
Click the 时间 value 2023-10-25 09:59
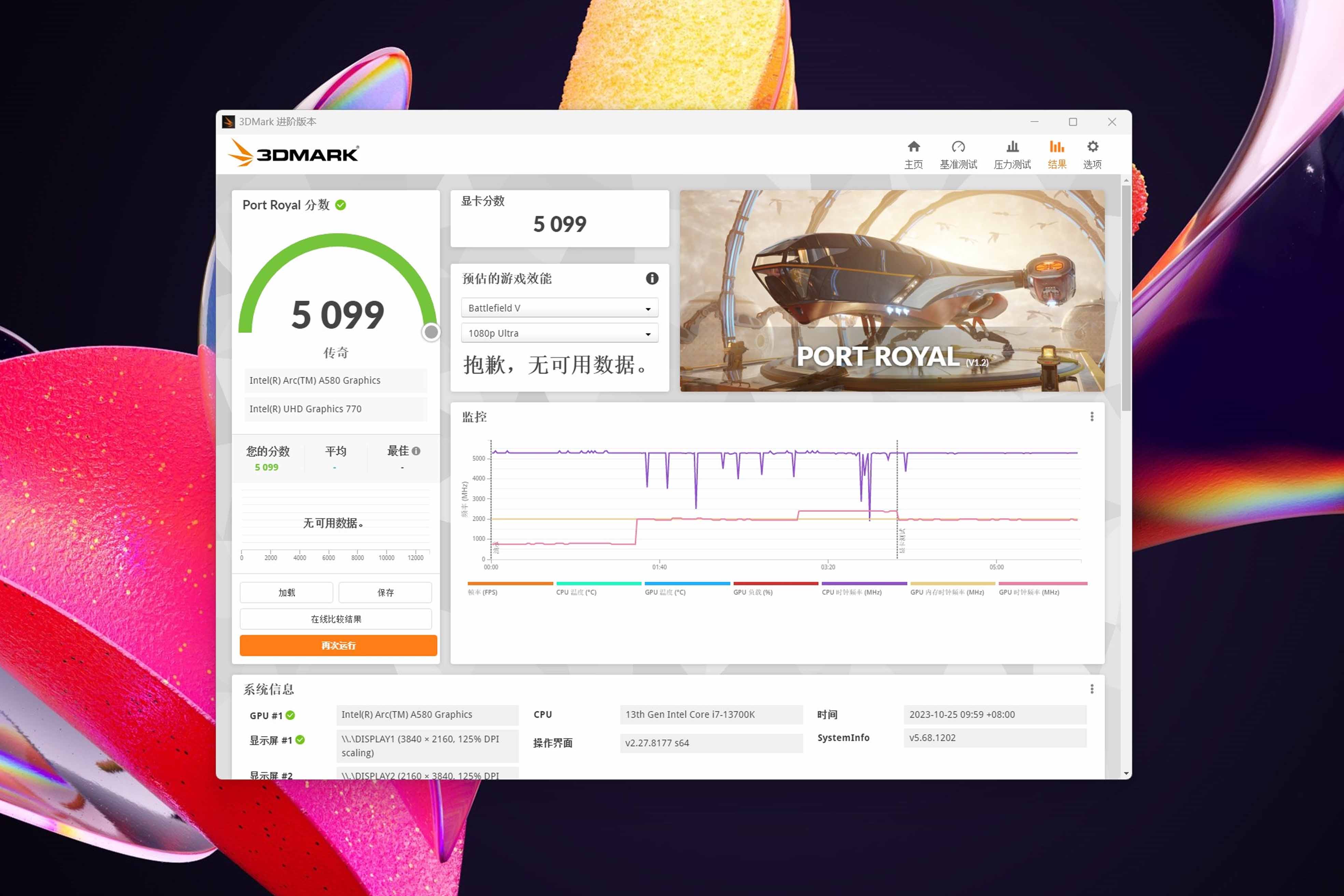click(x=995, y=715)
